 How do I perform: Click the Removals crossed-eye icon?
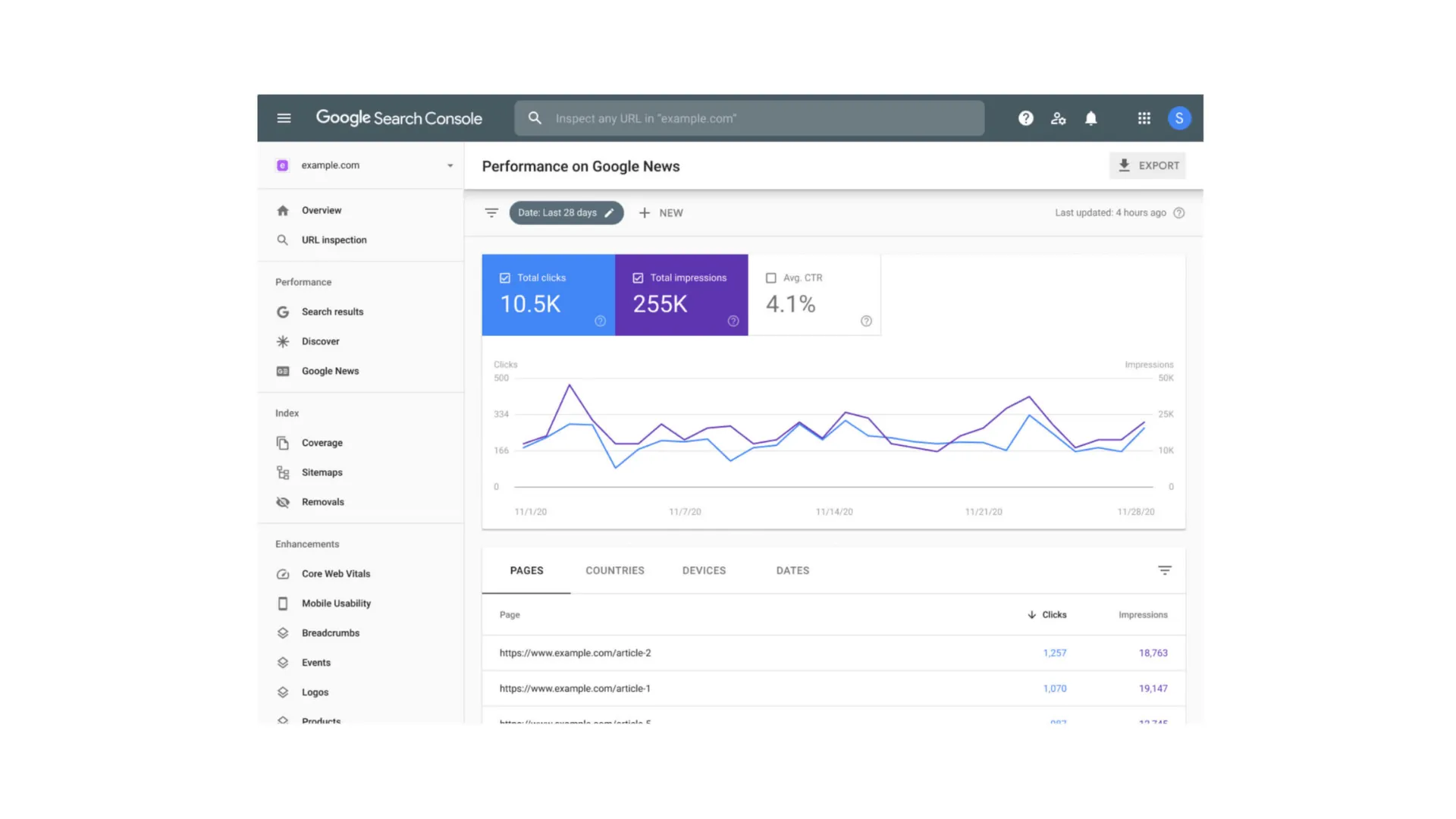283,502
